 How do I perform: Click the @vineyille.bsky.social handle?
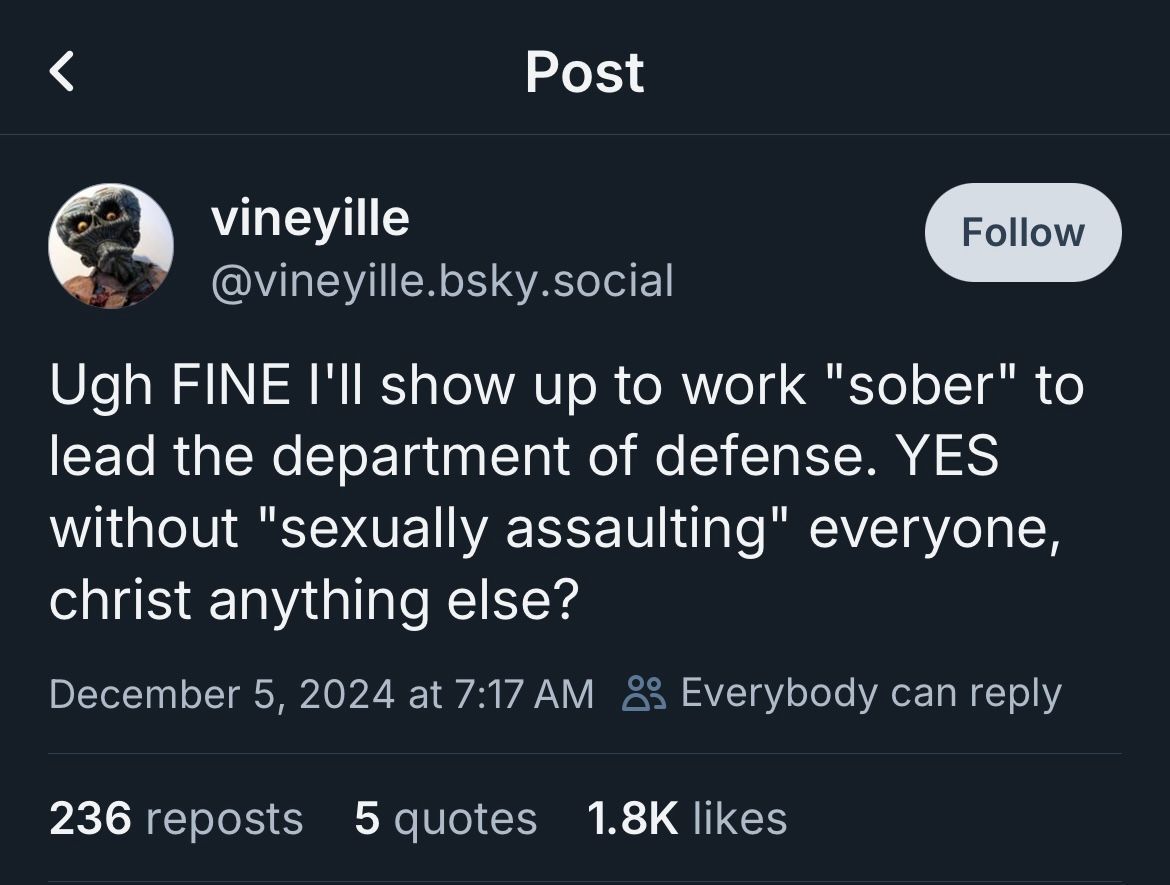[x=442, y=281]
